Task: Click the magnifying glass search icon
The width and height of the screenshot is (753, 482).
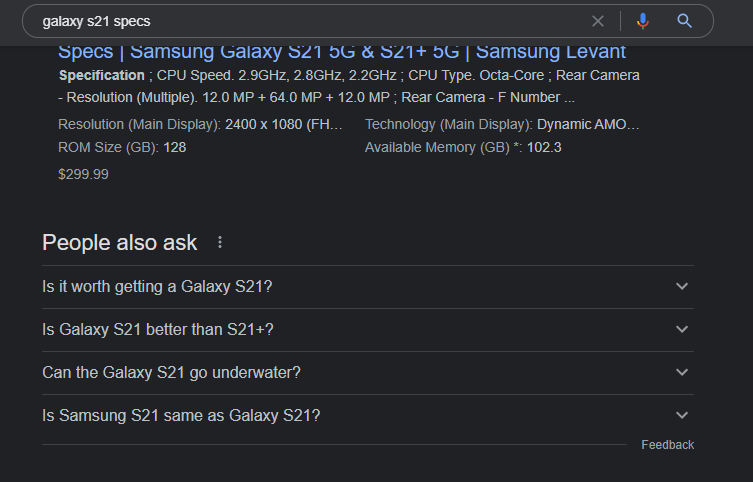Action: click(x=685, y=21)
